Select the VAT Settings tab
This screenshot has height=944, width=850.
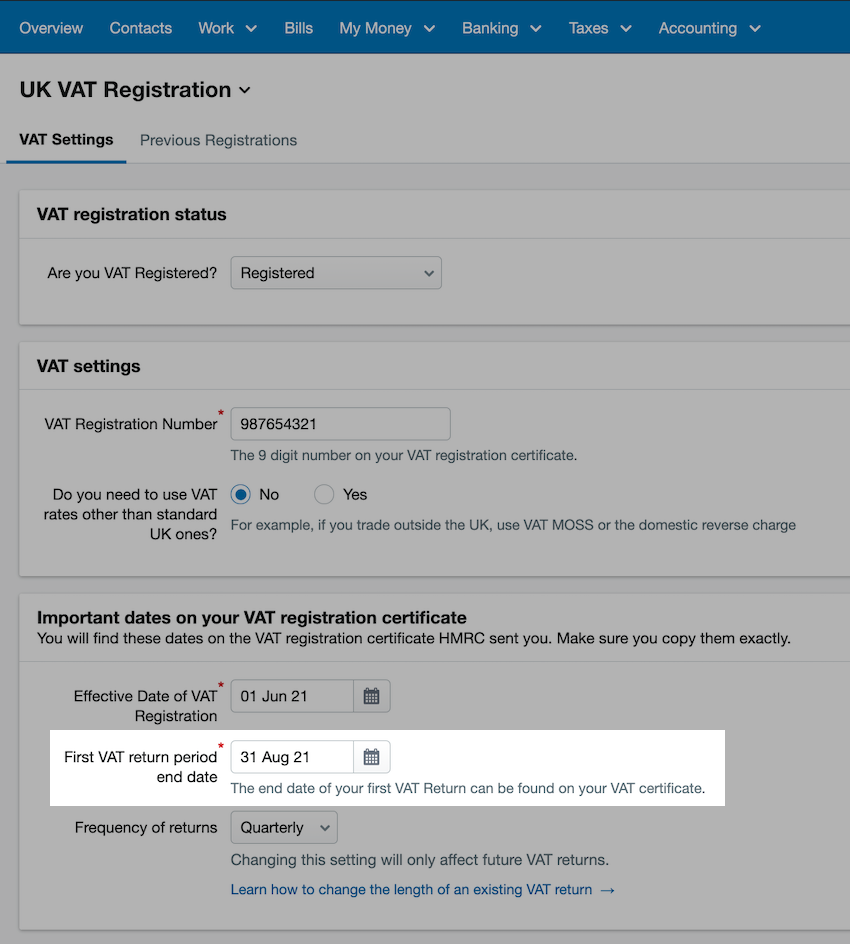(x=66, y=140)
